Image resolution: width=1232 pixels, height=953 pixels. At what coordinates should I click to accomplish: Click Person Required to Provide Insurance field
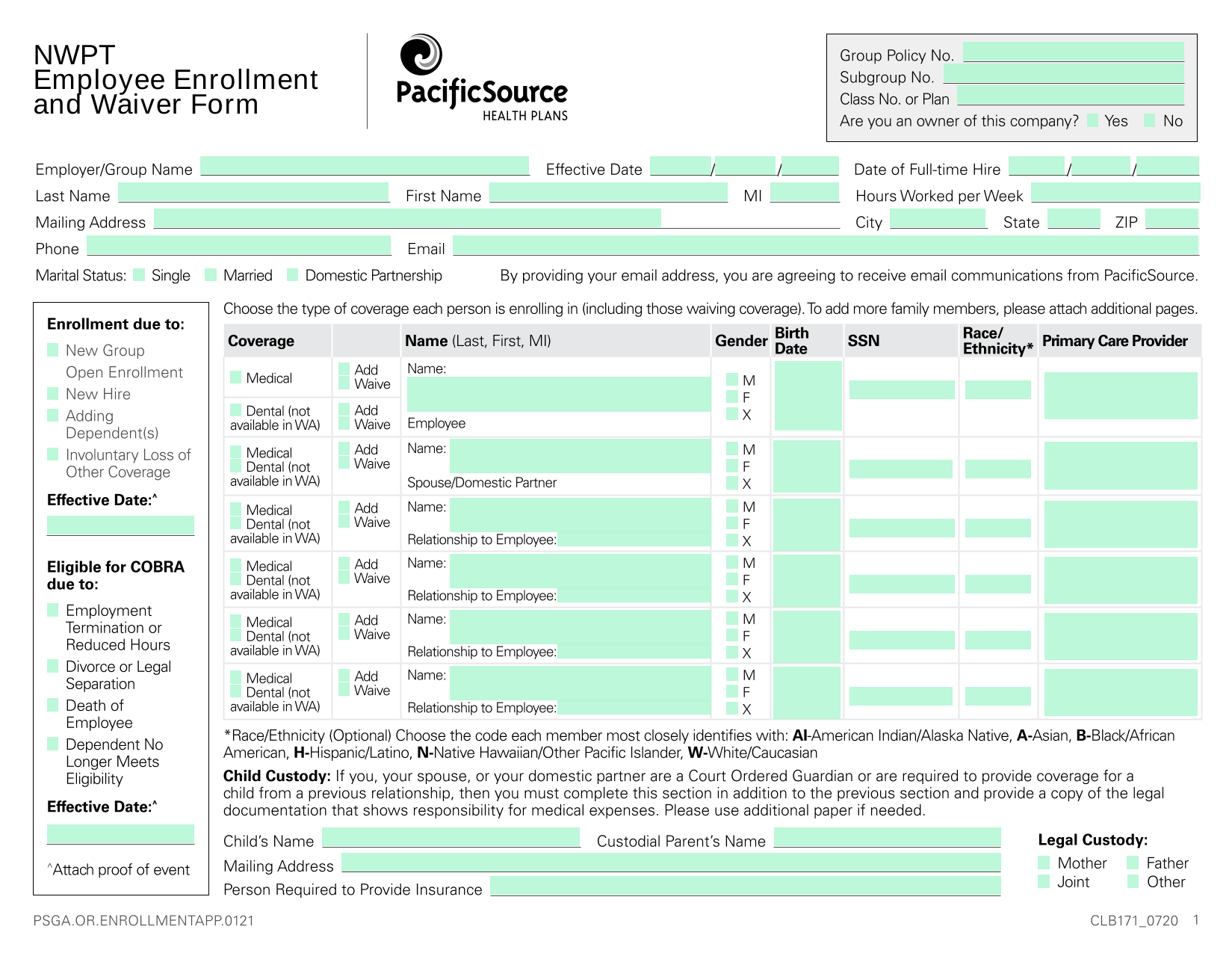(746, 886)
